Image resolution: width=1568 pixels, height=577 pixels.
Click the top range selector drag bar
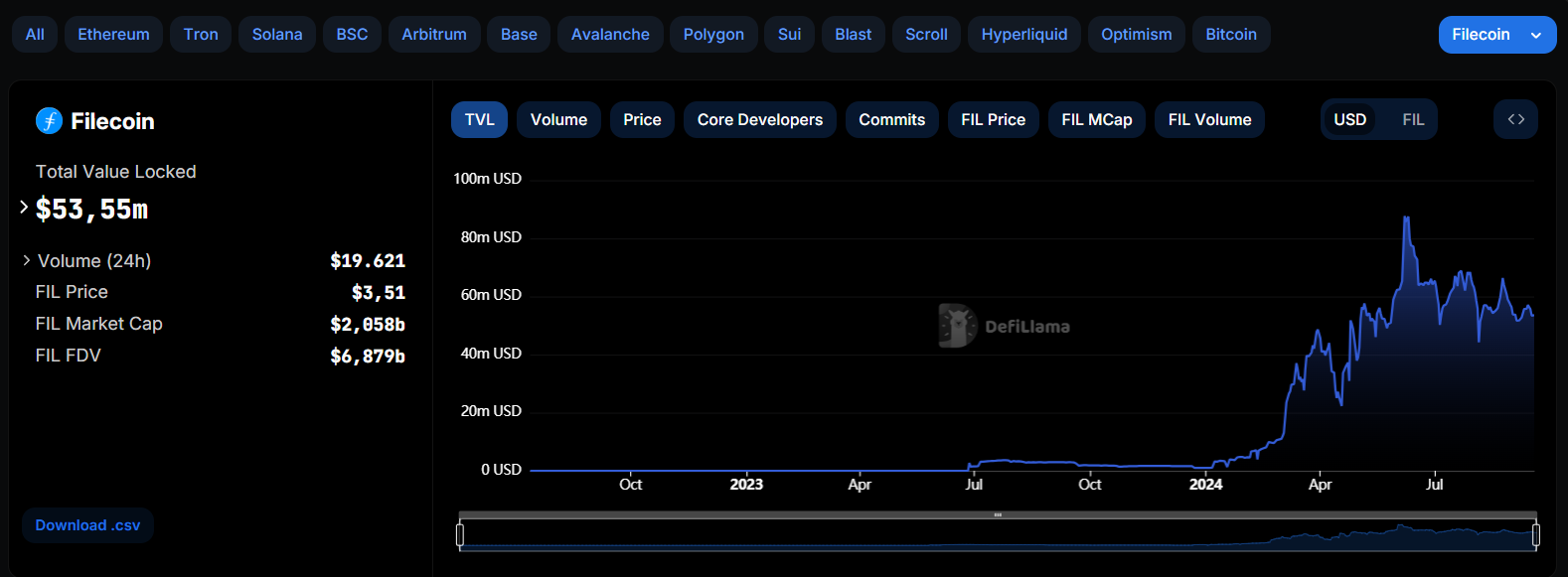coord(998,514)
